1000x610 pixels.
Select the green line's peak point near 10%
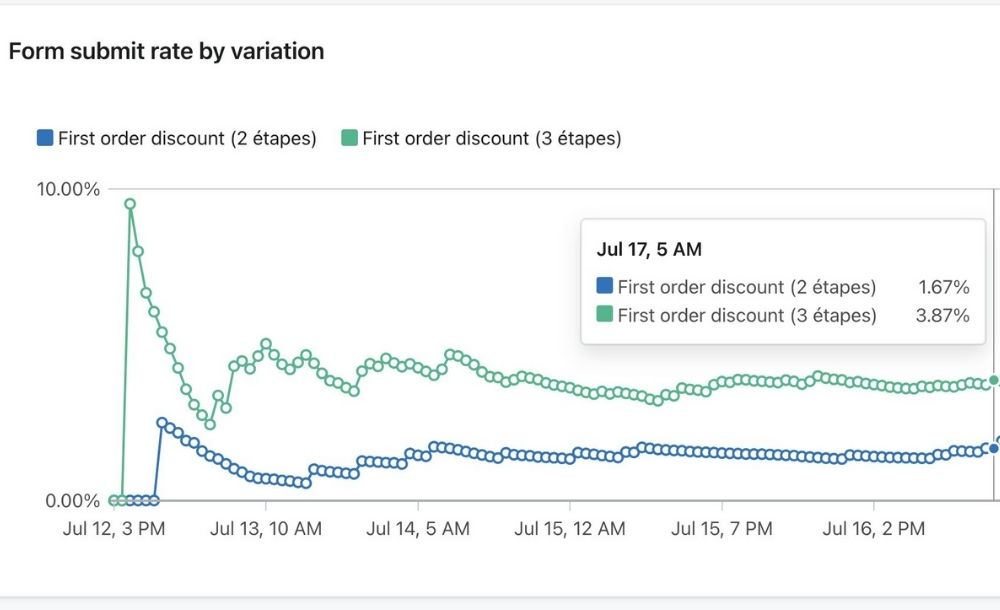[x=130, y=204]
